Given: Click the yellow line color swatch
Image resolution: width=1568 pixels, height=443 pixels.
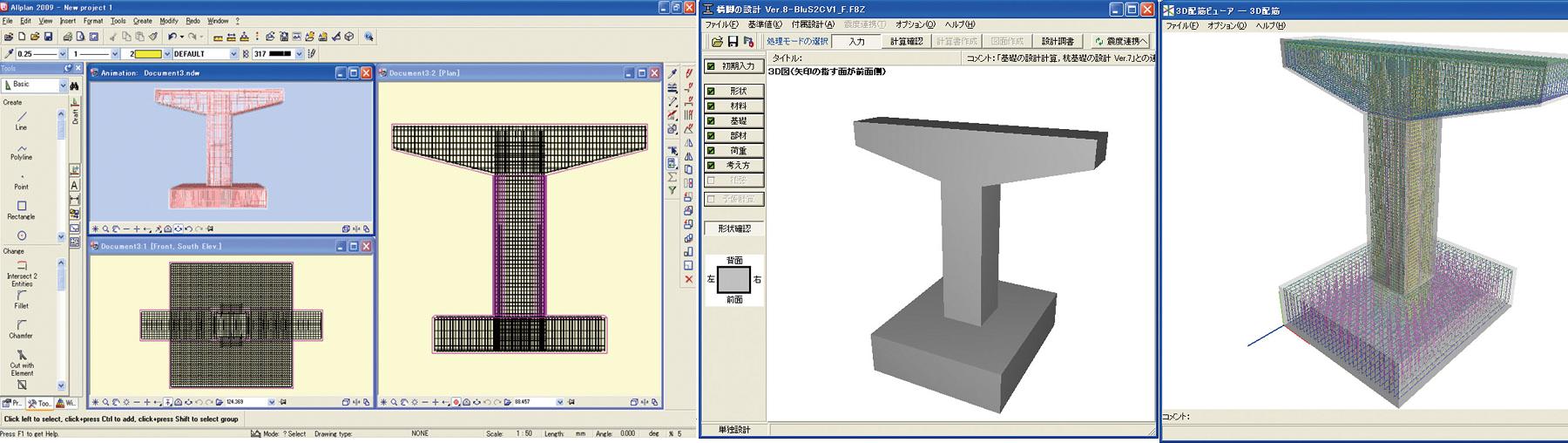Looking at the screenshot, I should click(x=149, y=54).
